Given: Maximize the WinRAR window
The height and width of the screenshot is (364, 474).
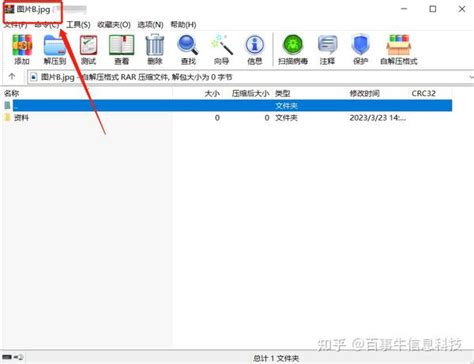Looking at the screenshot, I should pyautogui.click(x=433, y=9).
